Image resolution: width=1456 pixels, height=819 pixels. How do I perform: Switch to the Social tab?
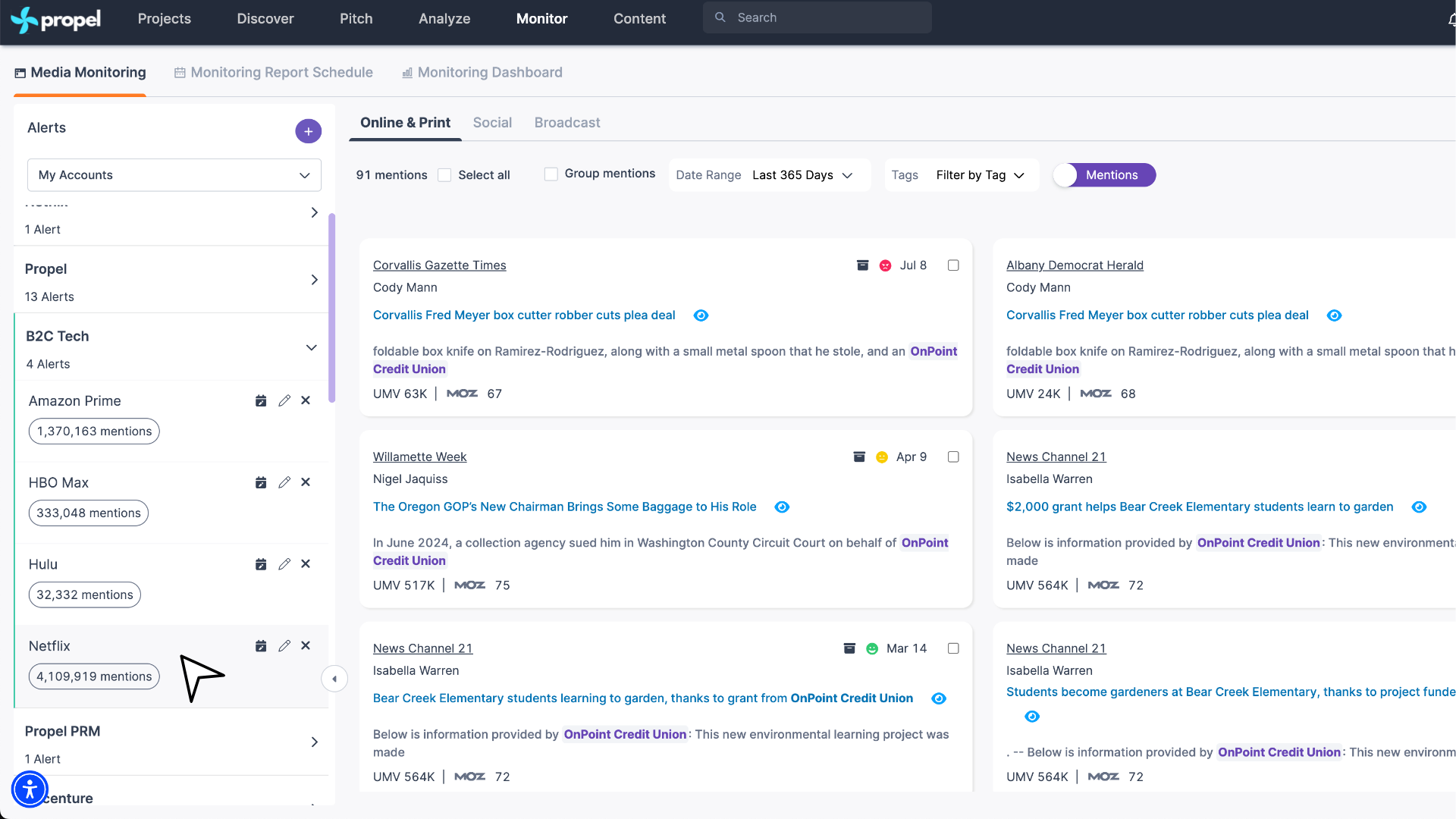tap(492, 123)
